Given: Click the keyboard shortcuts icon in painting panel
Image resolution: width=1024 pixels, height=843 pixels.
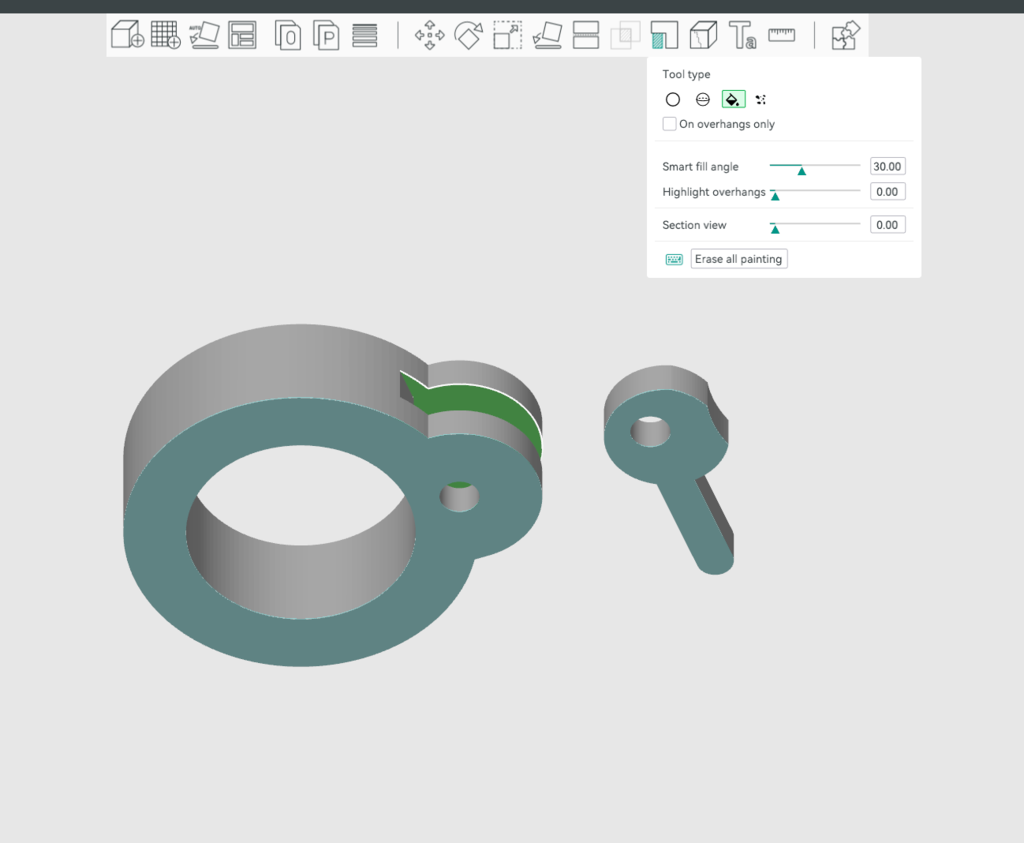Looking at the screenshot, I should [673, 258].
